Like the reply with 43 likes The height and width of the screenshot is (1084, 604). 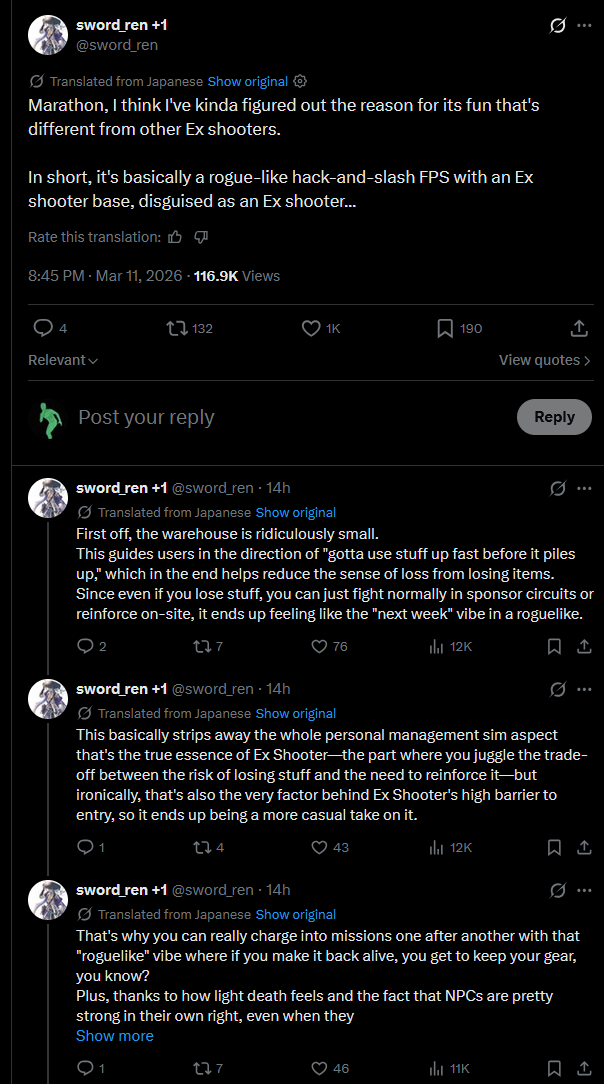[319, 847]
